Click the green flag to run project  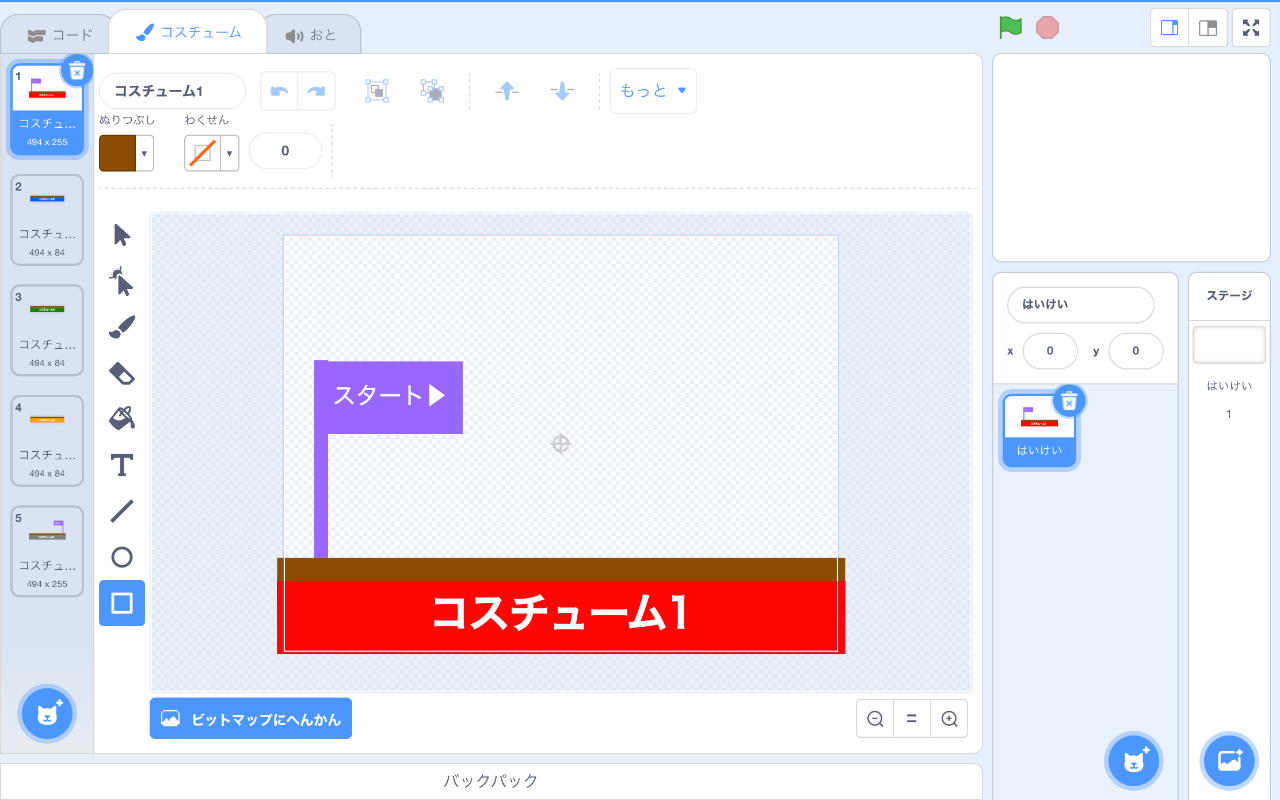1010,27
